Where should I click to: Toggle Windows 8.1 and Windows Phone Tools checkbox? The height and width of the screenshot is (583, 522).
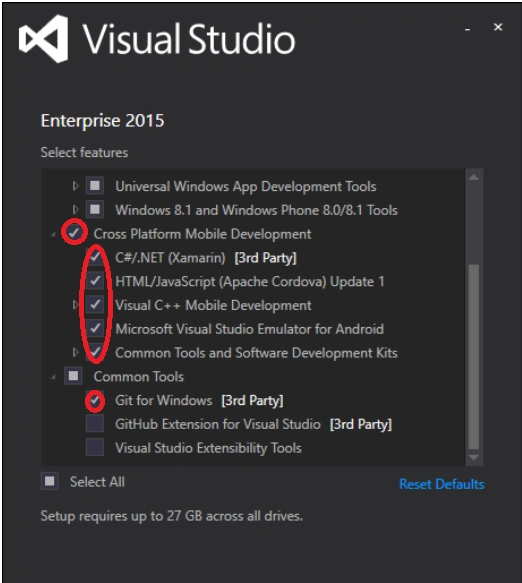pyautogui.click(x=95, y=210)
